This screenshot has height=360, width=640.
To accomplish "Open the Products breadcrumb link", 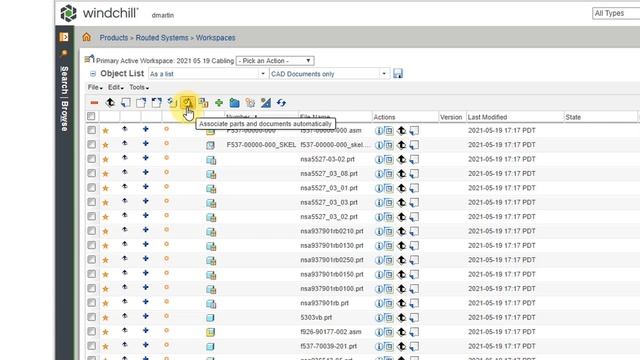I will click(114, 38).
